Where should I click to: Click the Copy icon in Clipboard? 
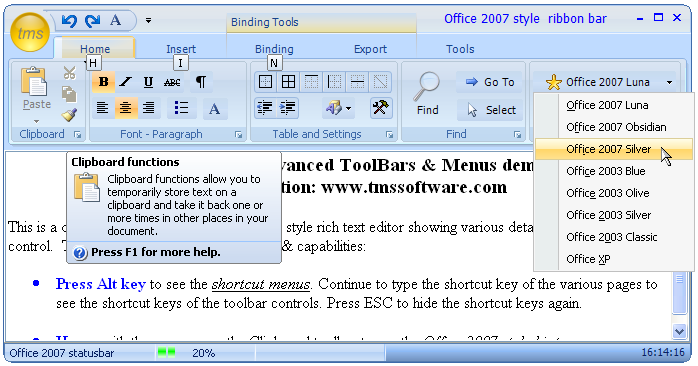point(69,94)
